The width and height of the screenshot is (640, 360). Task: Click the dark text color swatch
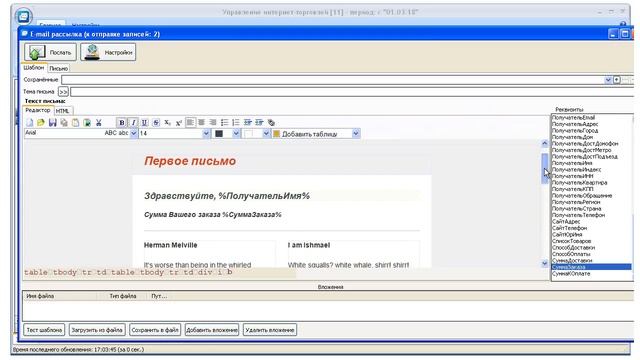tap(219, 134)
